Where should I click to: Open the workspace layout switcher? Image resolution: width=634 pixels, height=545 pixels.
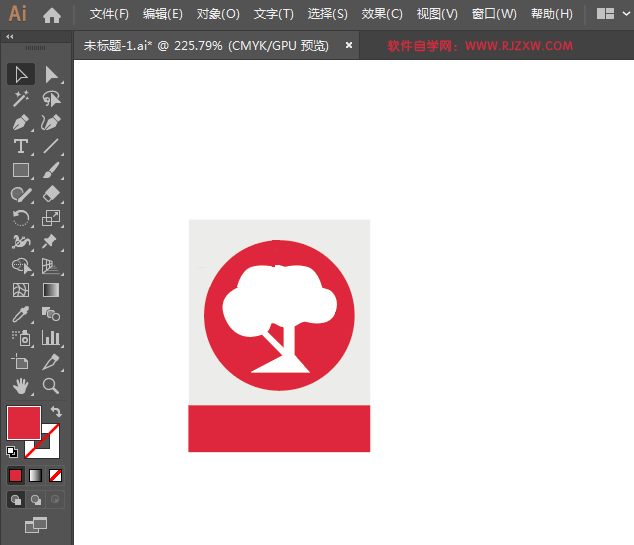click(x=605, y=14)
